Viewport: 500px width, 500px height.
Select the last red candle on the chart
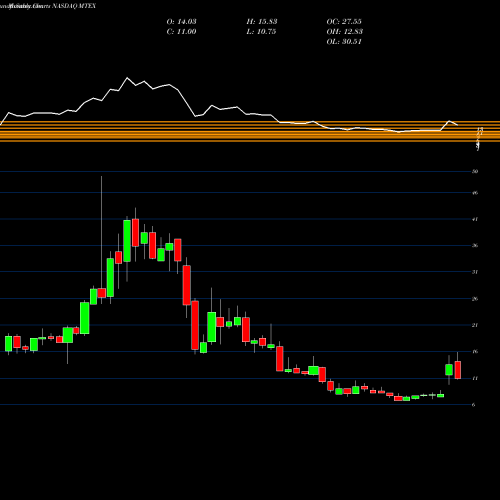pyautogui.click(x=458, y=370)
